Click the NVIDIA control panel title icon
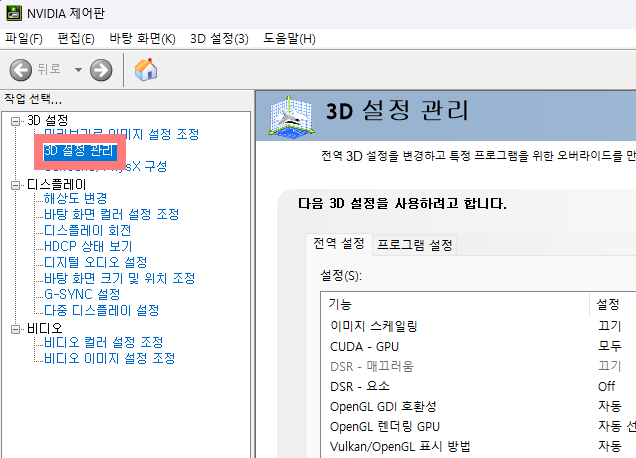This screenshot has width=636, height=458. point(14,13)
